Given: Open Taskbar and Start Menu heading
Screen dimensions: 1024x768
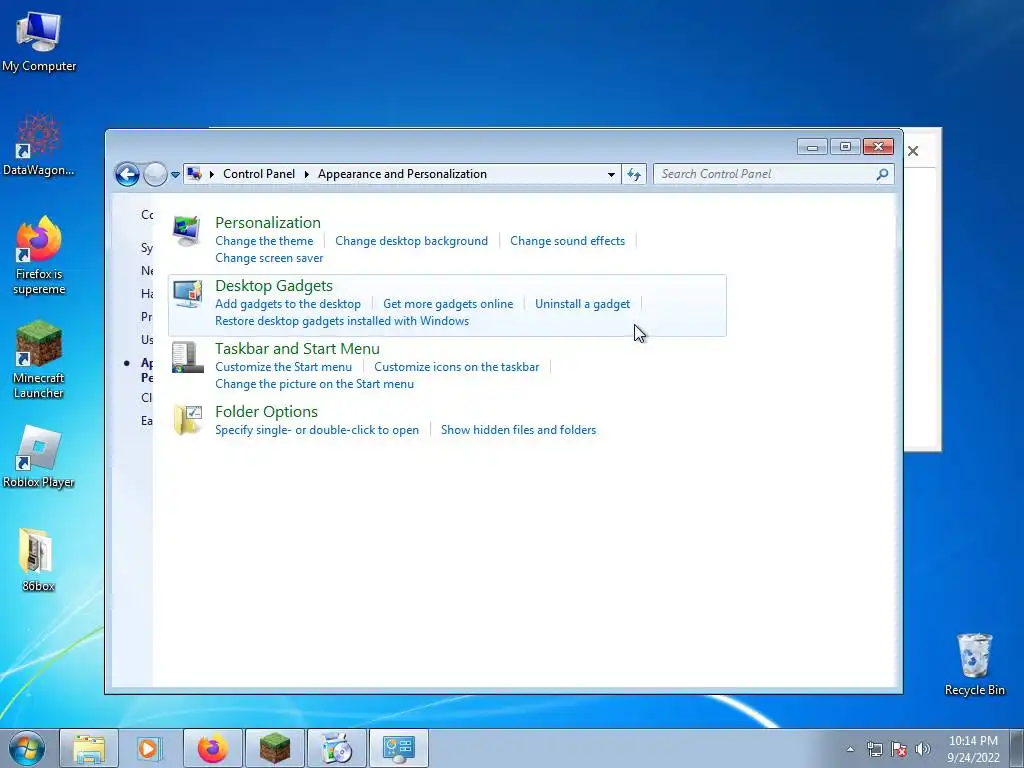Looking at the screenshot, I should pyautogui.click(x=297, y=348).
